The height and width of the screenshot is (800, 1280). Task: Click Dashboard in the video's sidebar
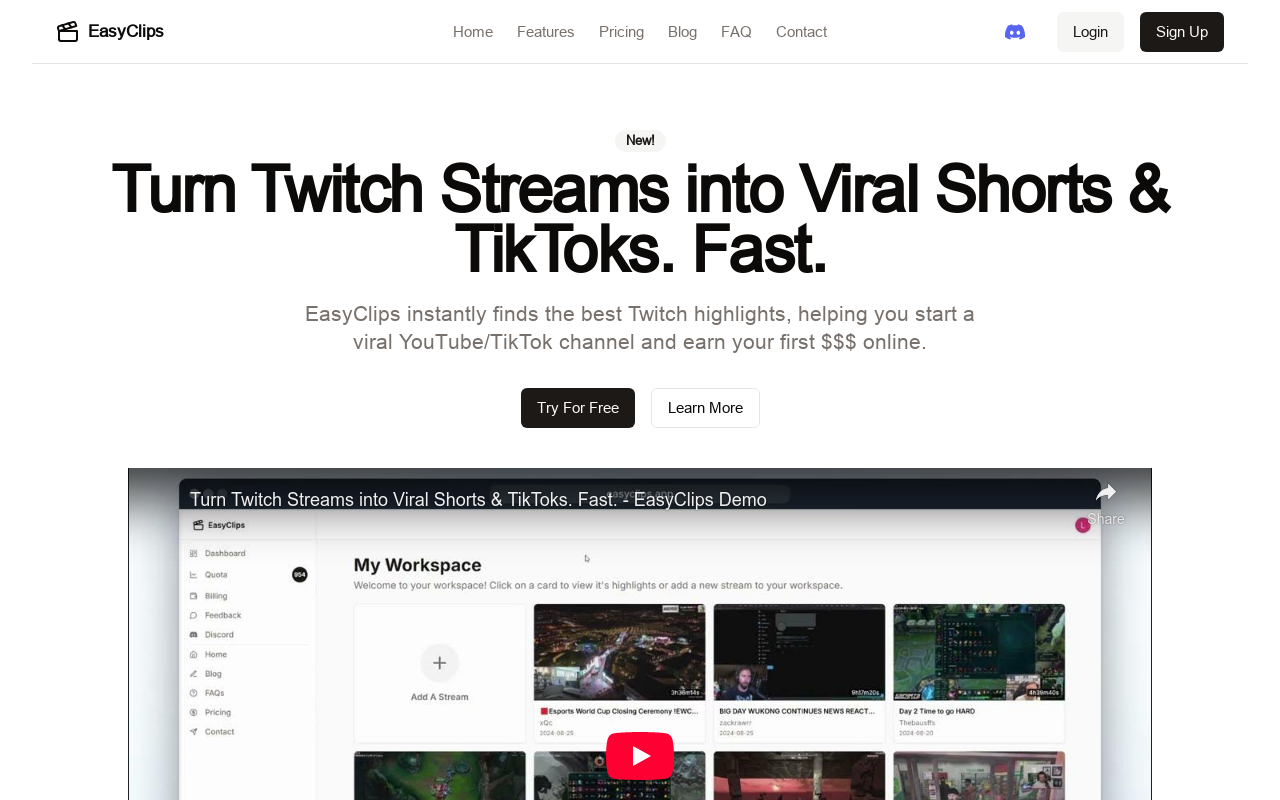tap(225, 553)
